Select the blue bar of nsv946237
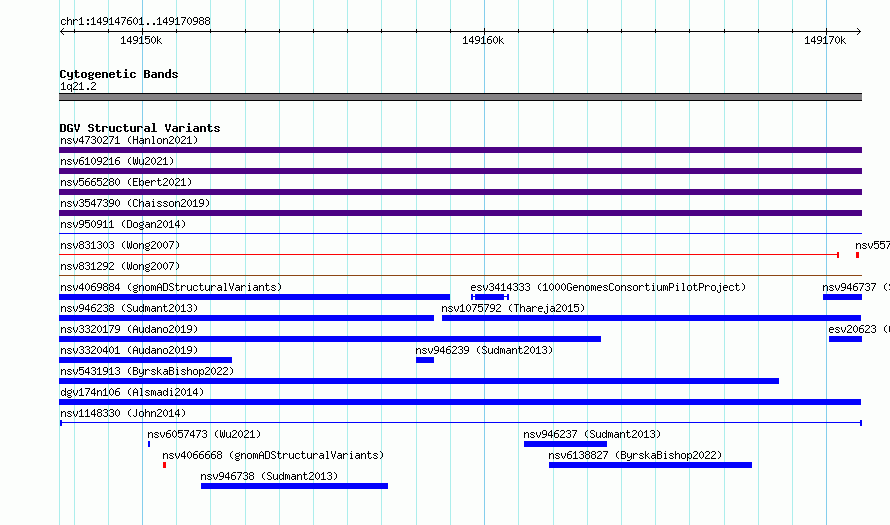This screenshot has width=890, height=525. 565,444
